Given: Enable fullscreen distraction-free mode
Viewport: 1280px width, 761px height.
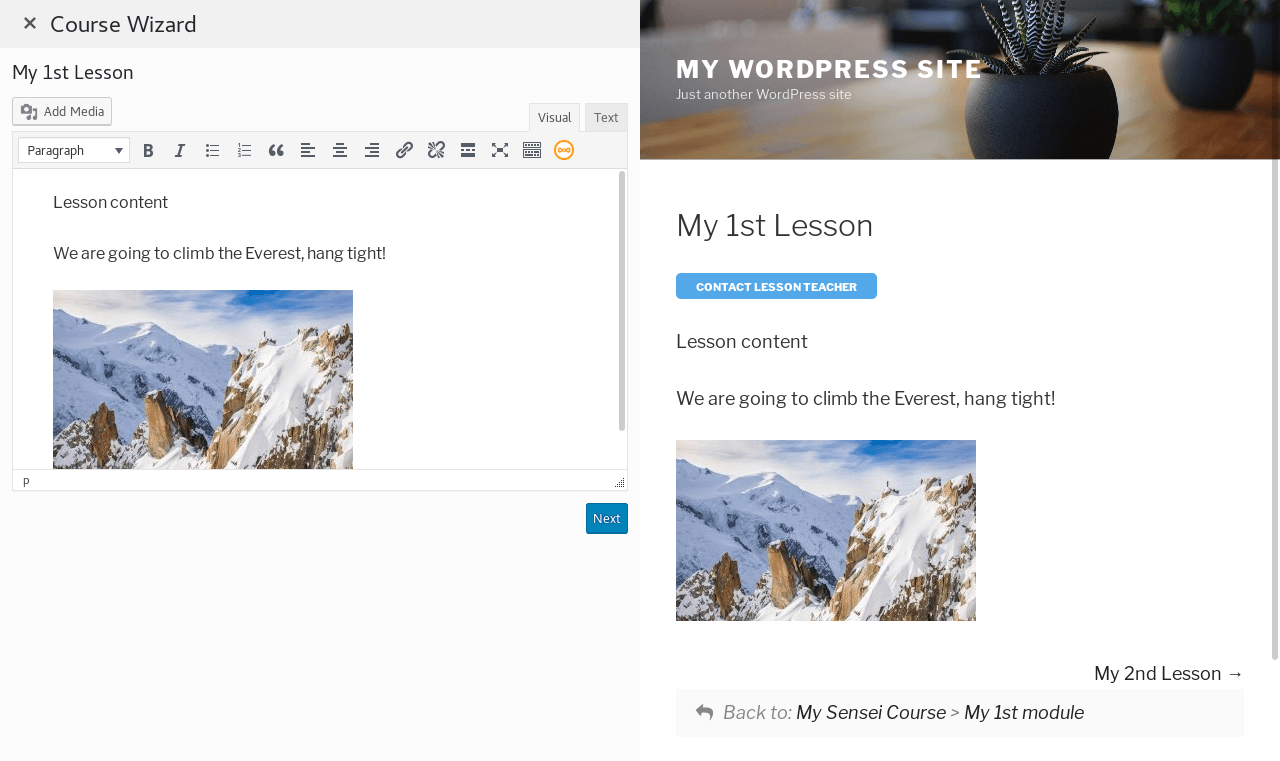Looking at the screenshot, I should pos(500,151).
